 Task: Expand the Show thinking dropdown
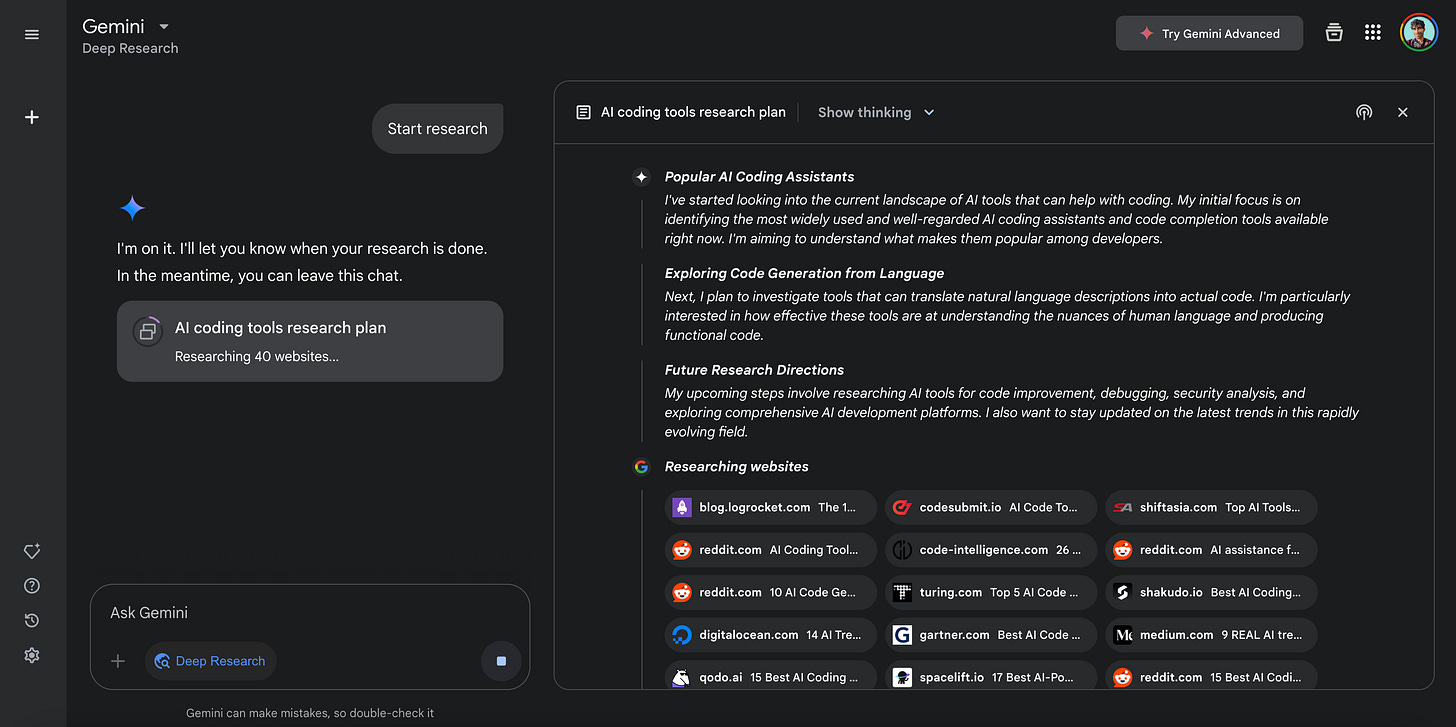[876, 112]
